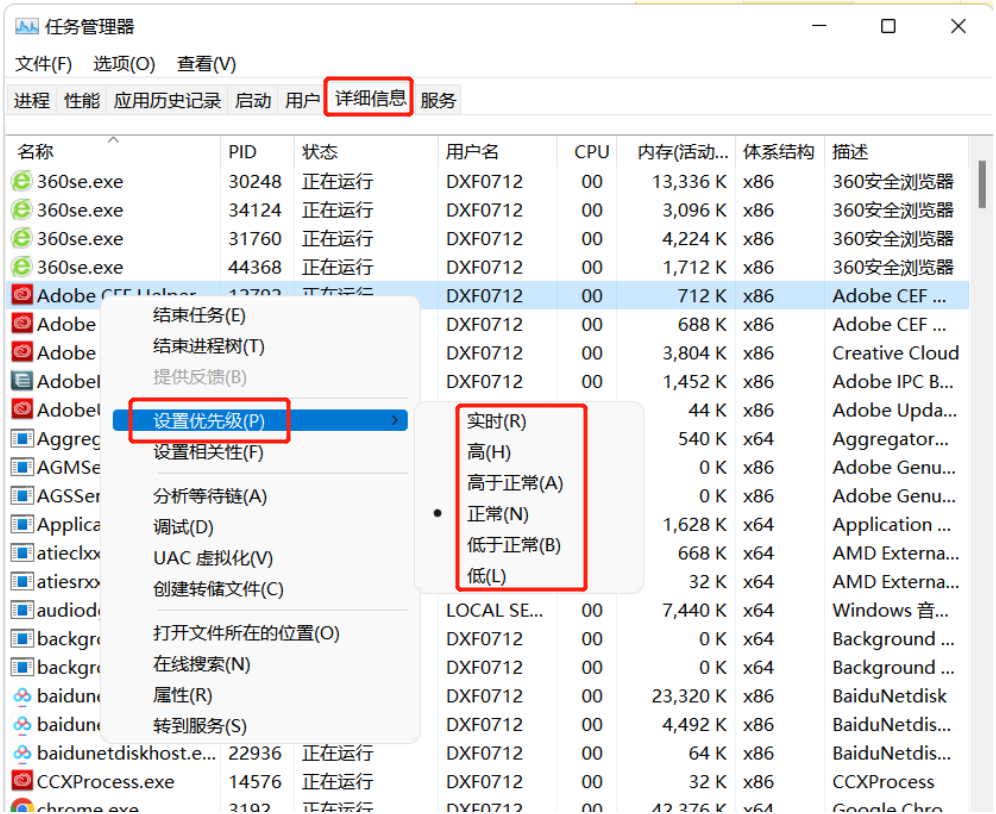This screenshot has height=814, width=996.
Task: Sort by the 描述 column header
Action: (x=896, y=151)
